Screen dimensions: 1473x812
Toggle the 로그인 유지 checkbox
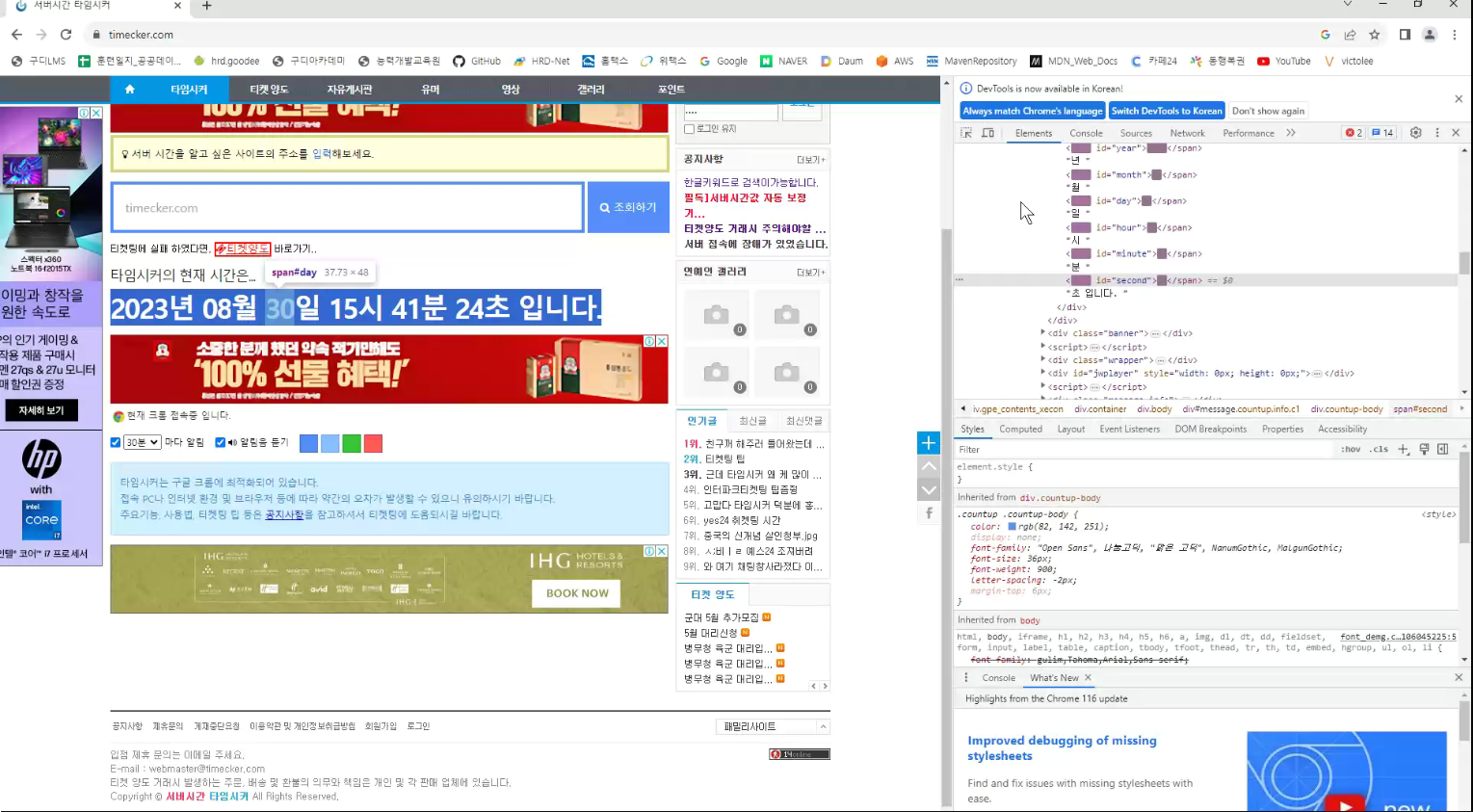coord(689,129)
